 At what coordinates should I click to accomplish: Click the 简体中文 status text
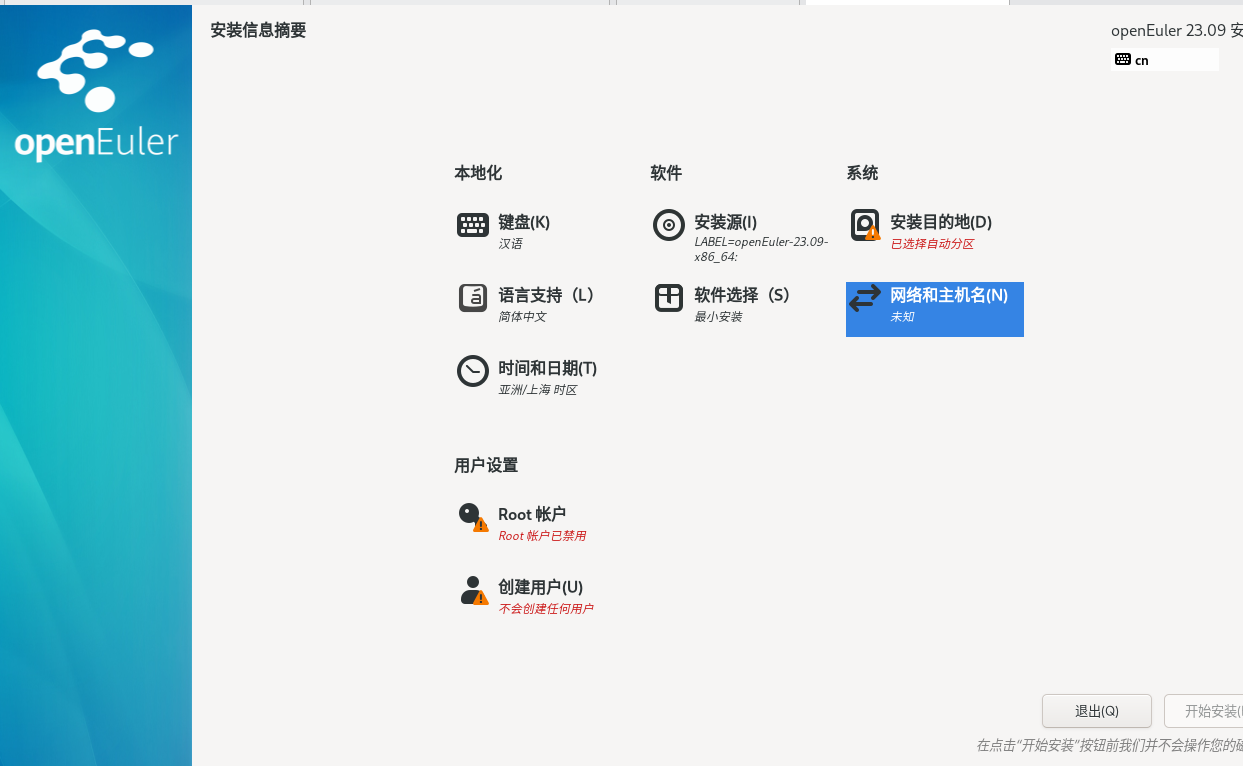[x=522, y=317]
